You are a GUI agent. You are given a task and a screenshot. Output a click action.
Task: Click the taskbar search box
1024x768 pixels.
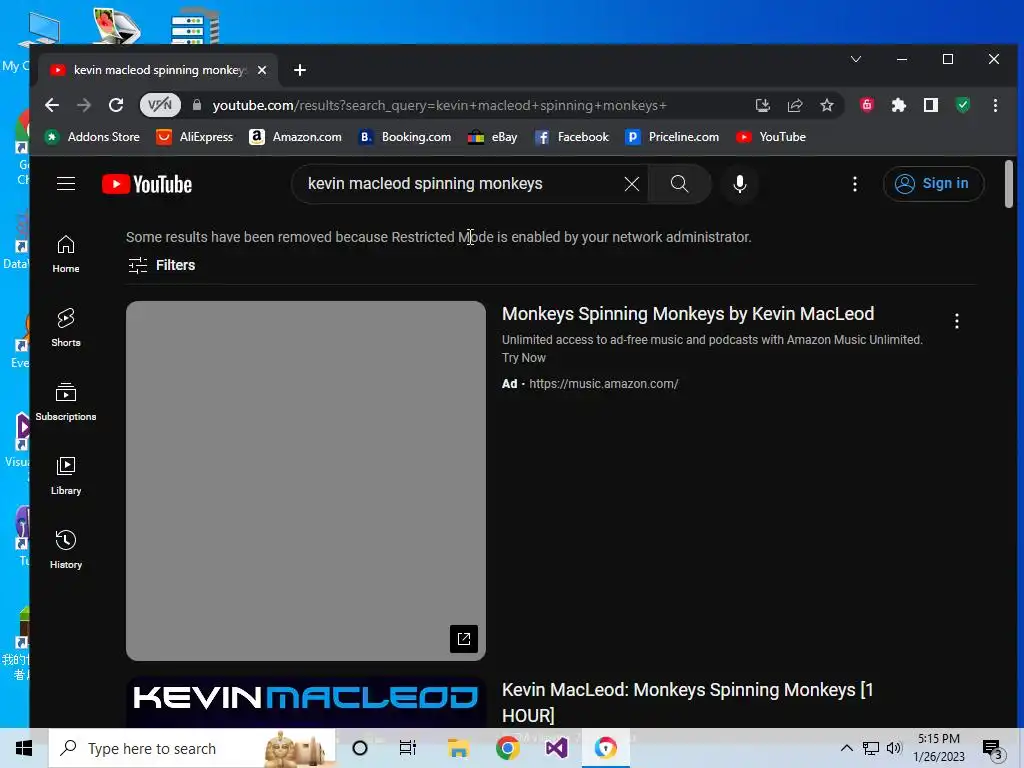tap(192, 748)
